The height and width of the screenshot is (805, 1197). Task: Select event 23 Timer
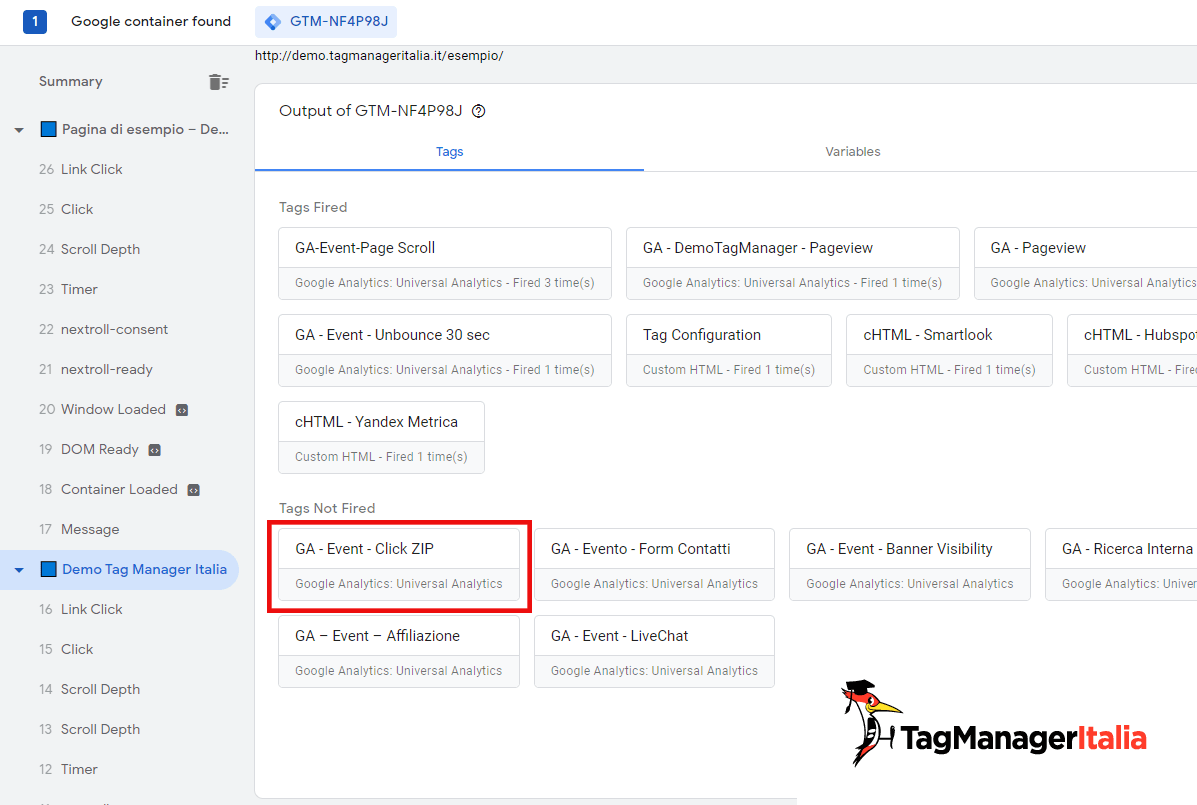tap(69, 289)
